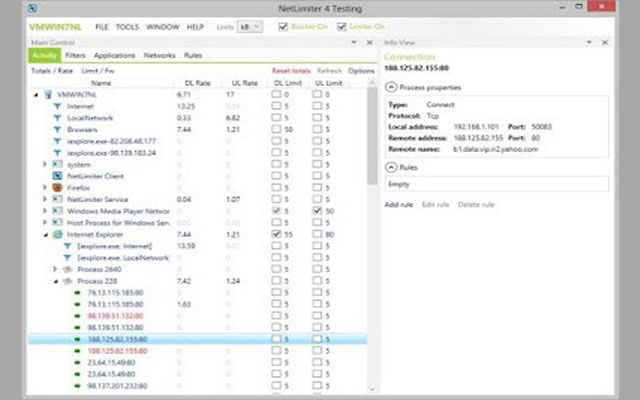Viewport: 640px width, 400px height.
Task: Click the Firefox icon in the list
Action: point(57,187)
